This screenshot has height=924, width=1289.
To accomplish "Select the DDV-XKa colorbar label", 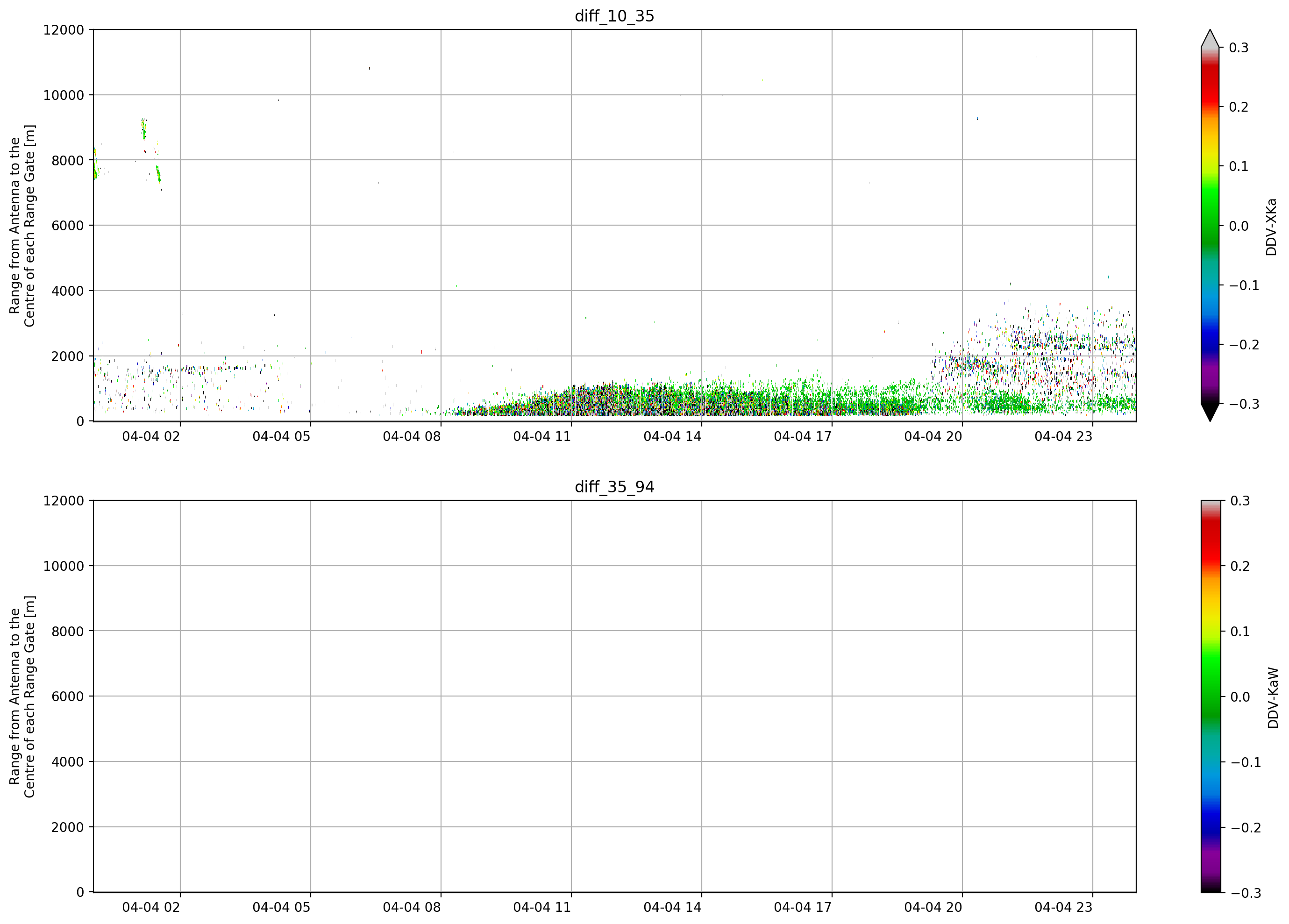I will 1271,227.
